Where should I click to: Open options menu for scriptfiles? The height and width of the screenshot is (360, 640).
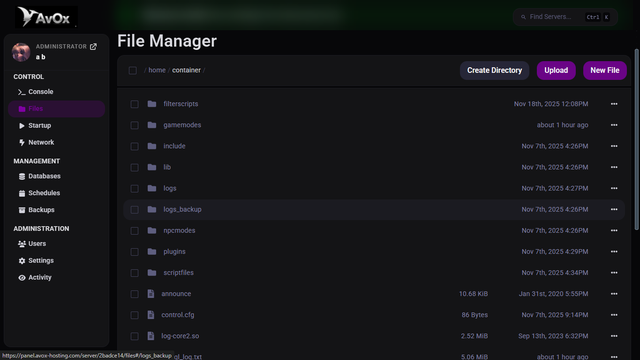(614, 273)
